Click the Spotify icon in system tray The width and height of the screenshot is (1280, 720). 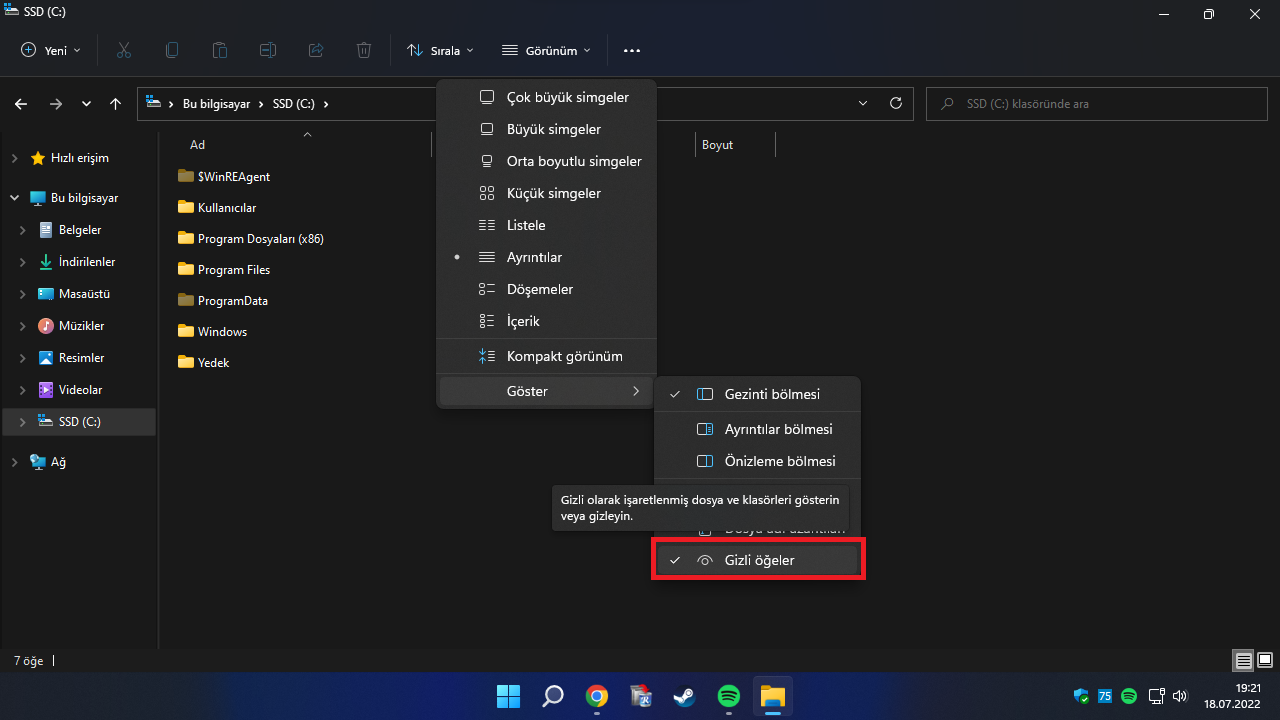tap(1129, 696)
